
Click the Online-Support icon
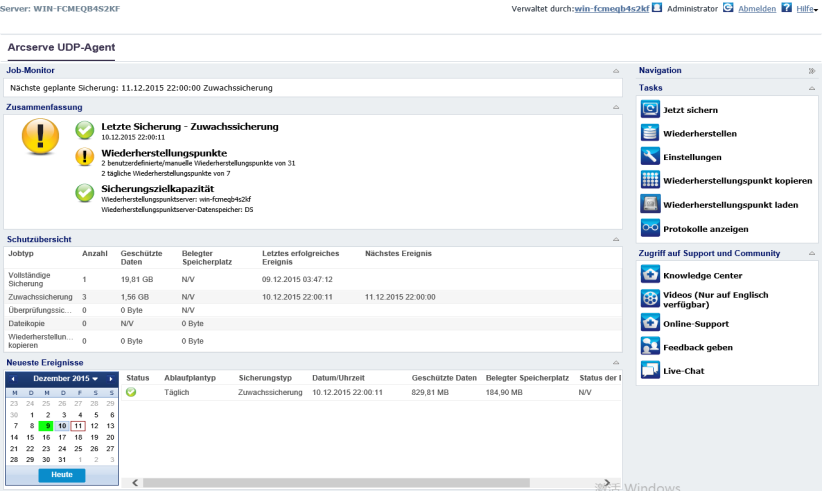[650, 323]
